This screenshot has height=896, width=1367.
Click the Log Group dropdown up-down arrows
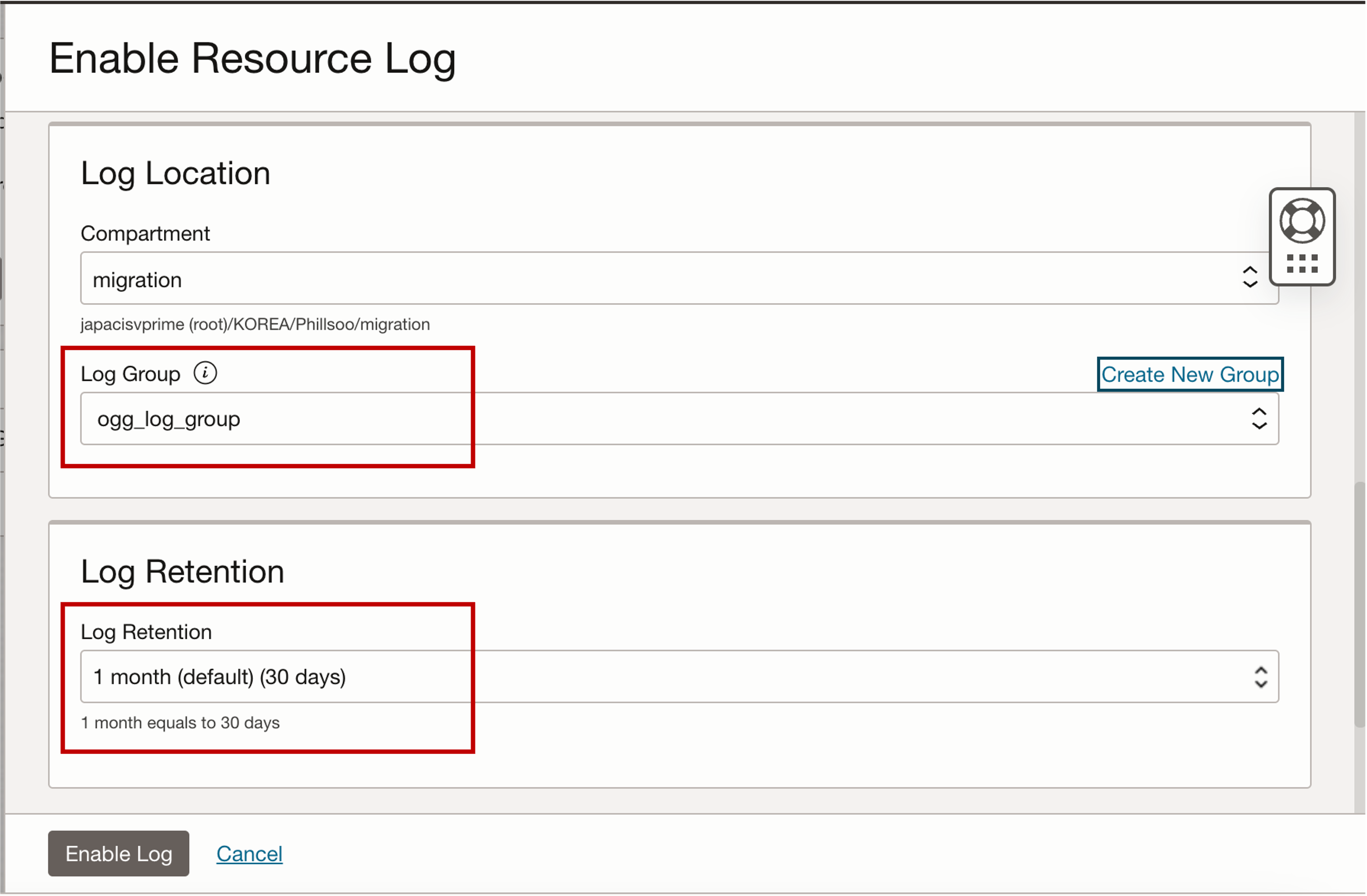(1259, 419)
